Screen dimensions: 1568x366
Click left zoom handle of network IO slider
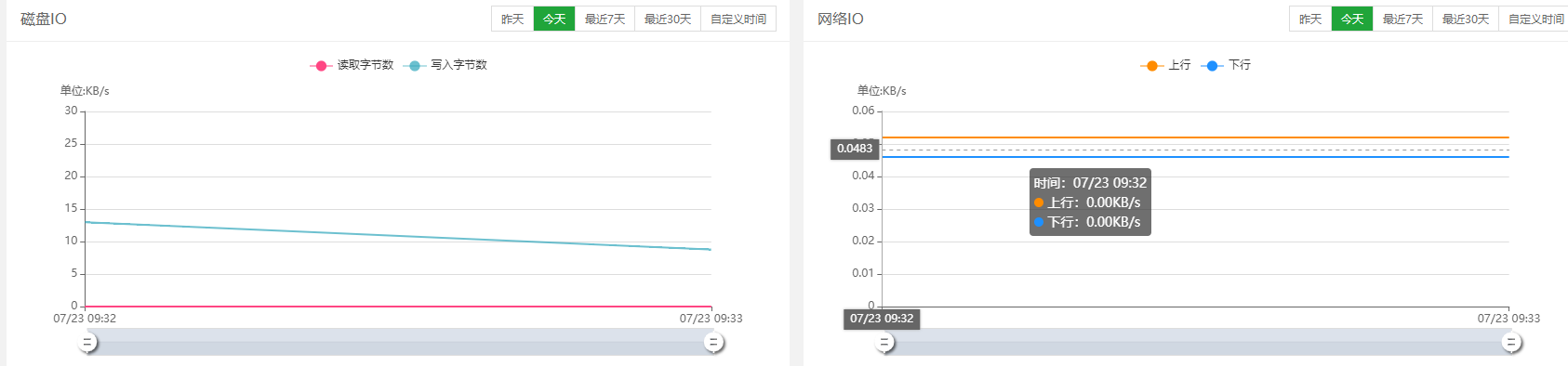point(884,343)
